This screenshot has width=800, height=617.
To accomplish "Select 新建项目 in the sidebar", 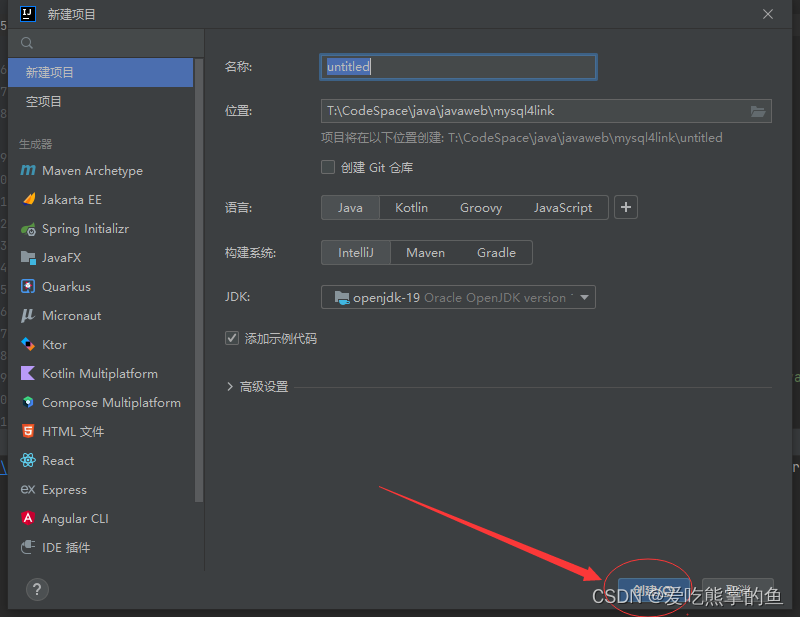I will pos(101,72).
